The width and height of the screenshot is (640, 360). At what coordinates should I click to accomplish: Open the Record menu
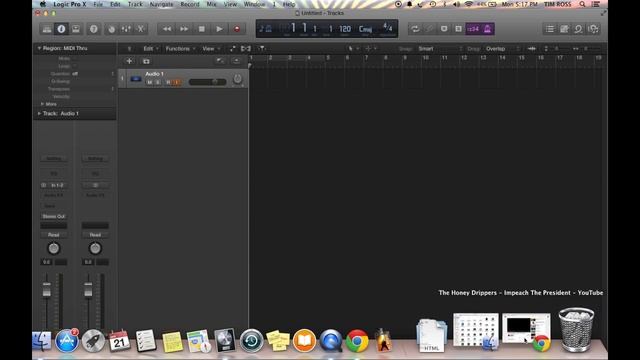coord(190,4)
